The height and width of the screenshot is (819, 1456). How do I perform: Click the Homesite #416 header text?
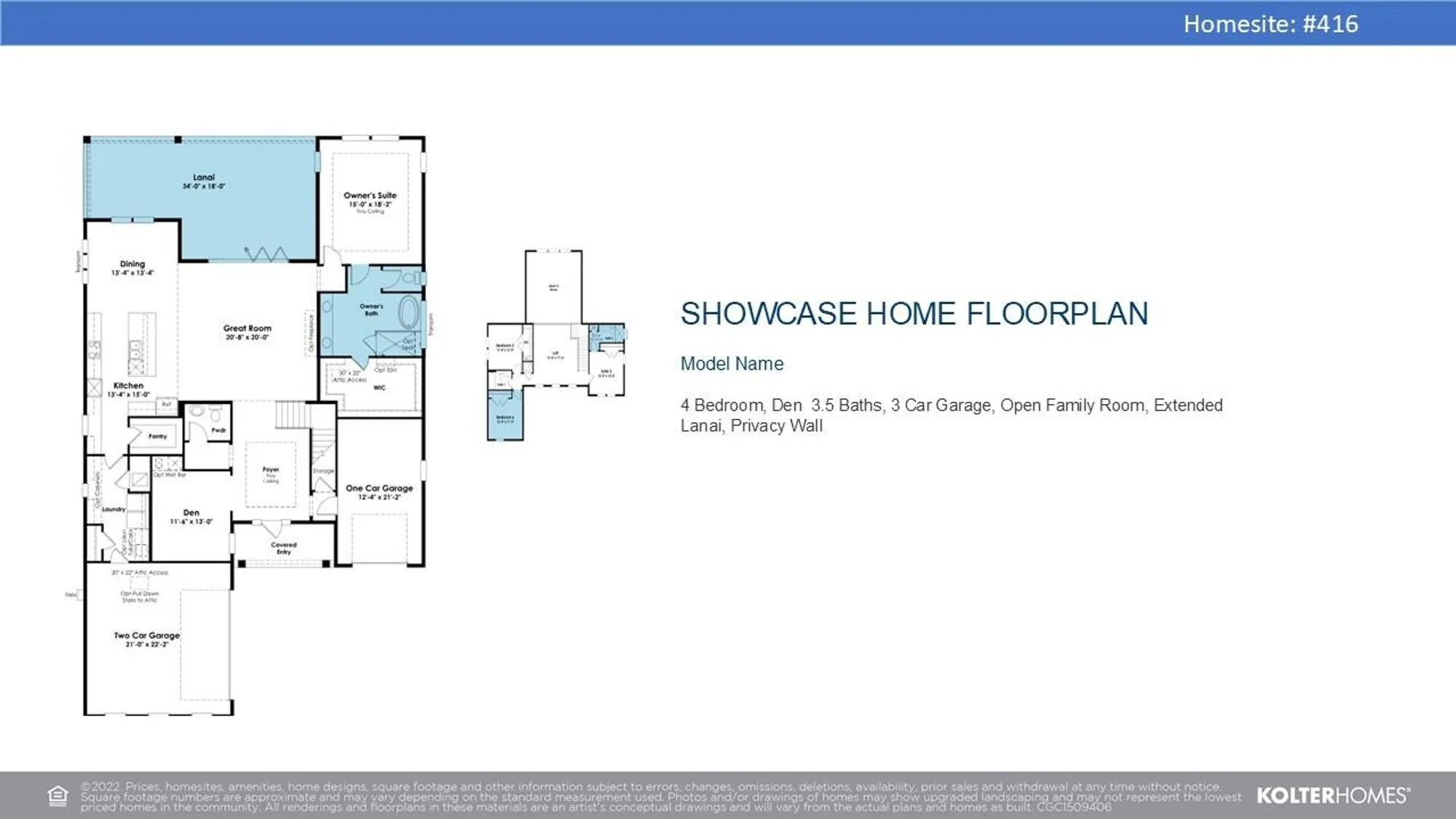1270,24
